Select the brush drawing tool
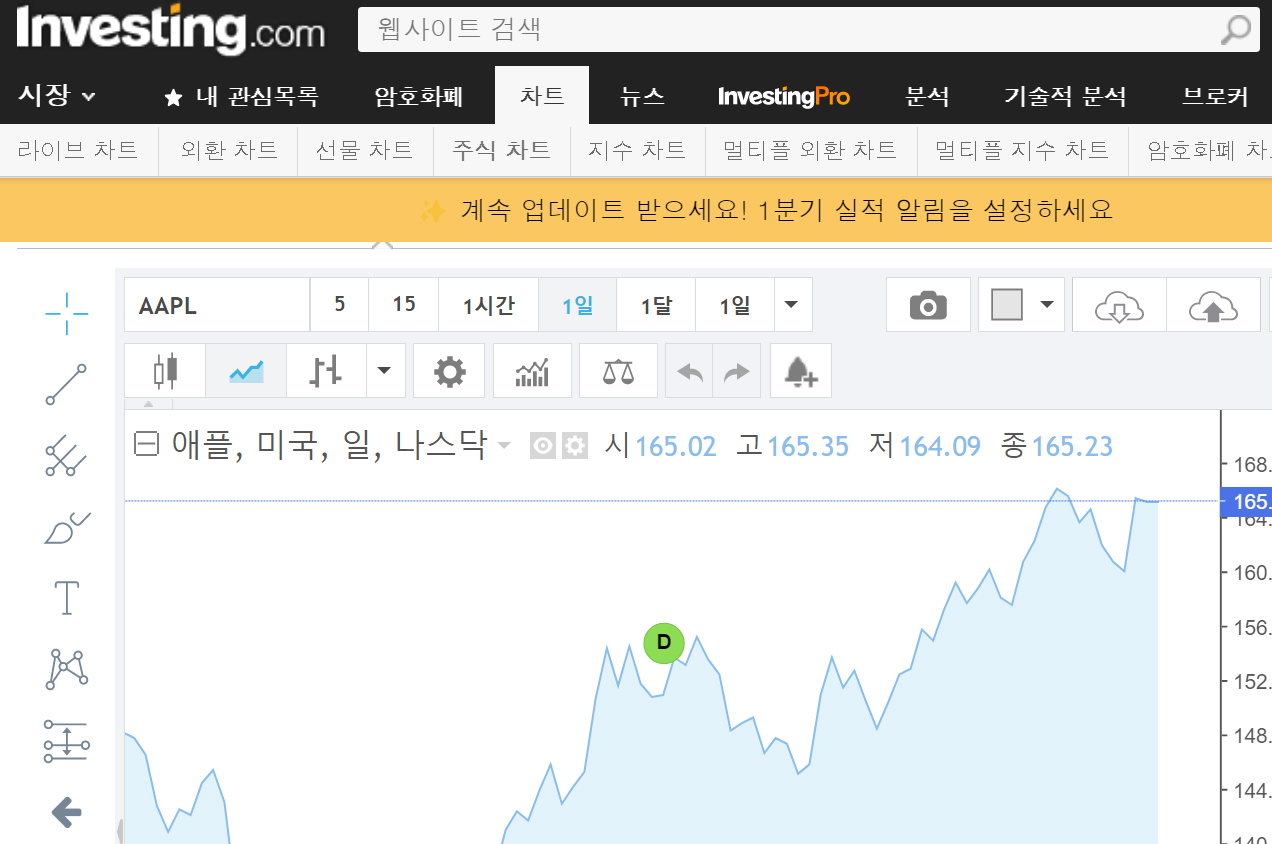 pos(66,526)
